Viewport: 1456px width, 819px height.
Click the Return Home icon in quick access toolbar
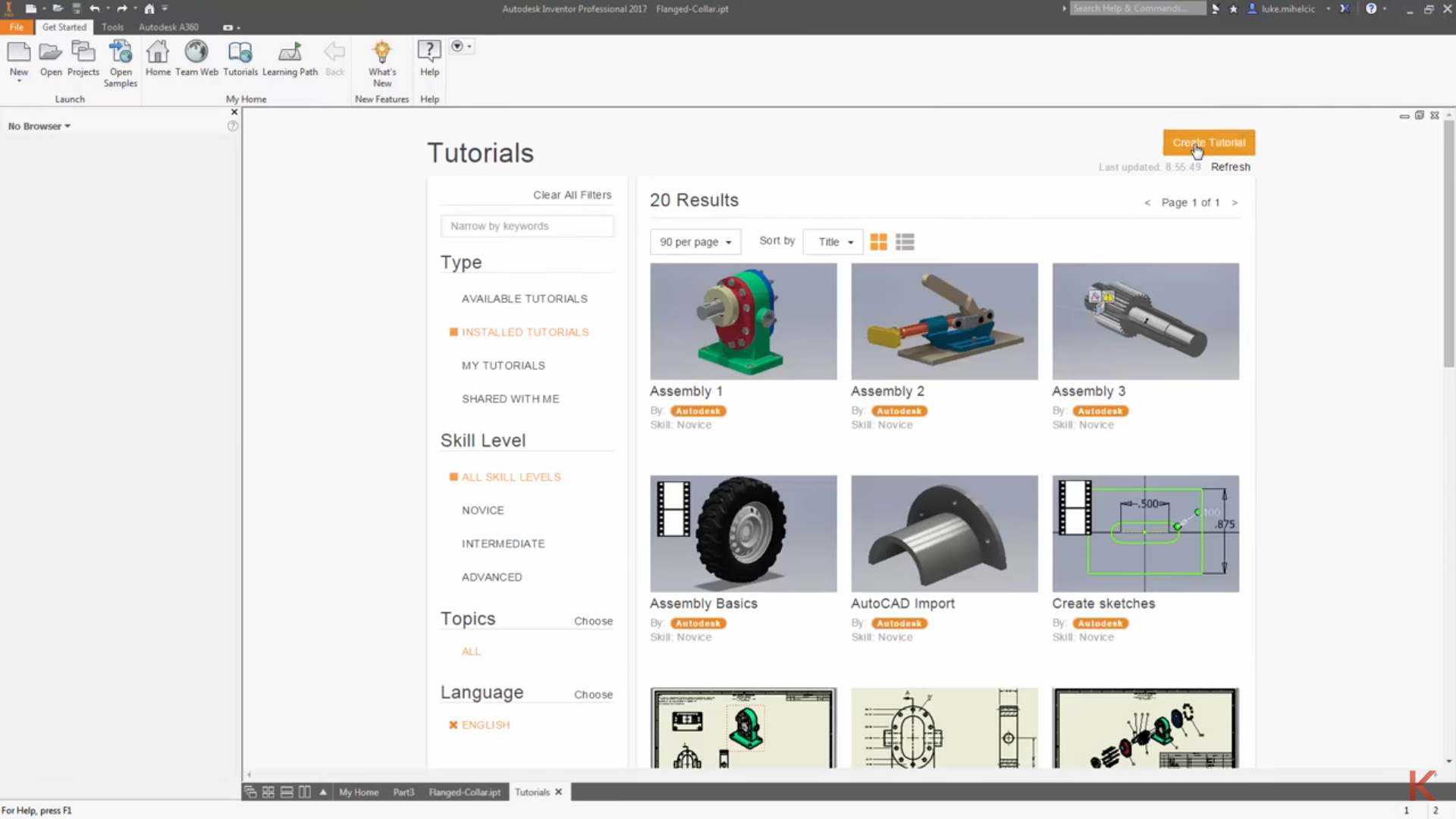(149, 8)
